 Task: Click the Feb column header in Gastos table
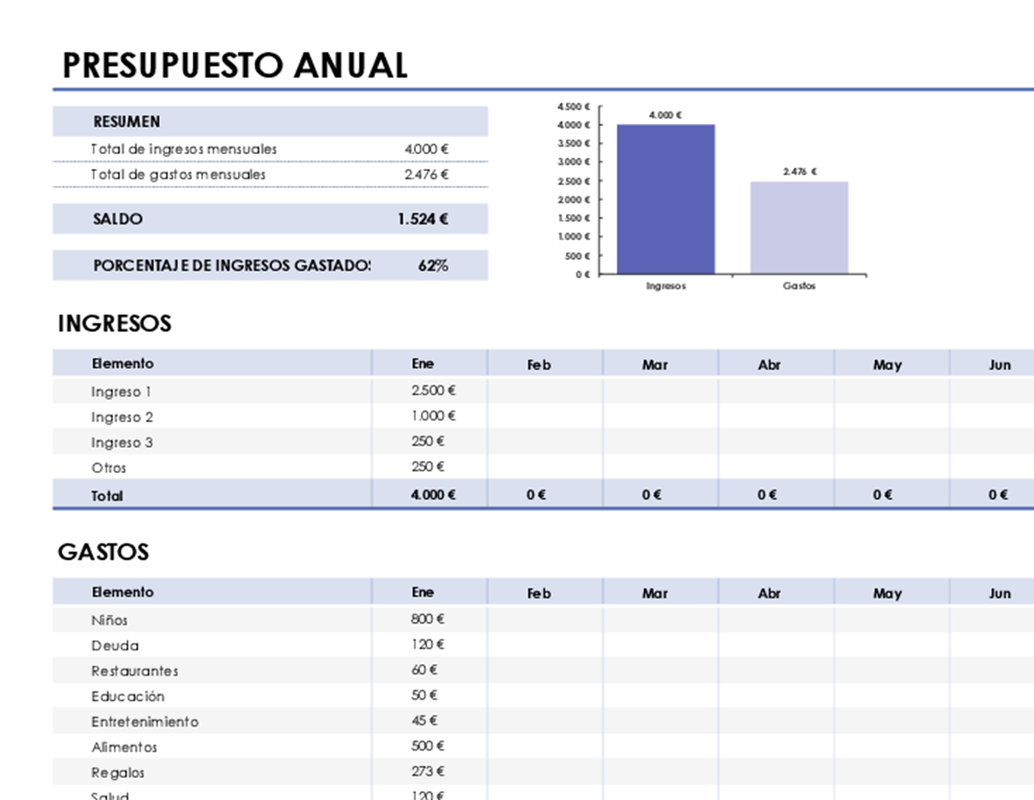[539, 594]
